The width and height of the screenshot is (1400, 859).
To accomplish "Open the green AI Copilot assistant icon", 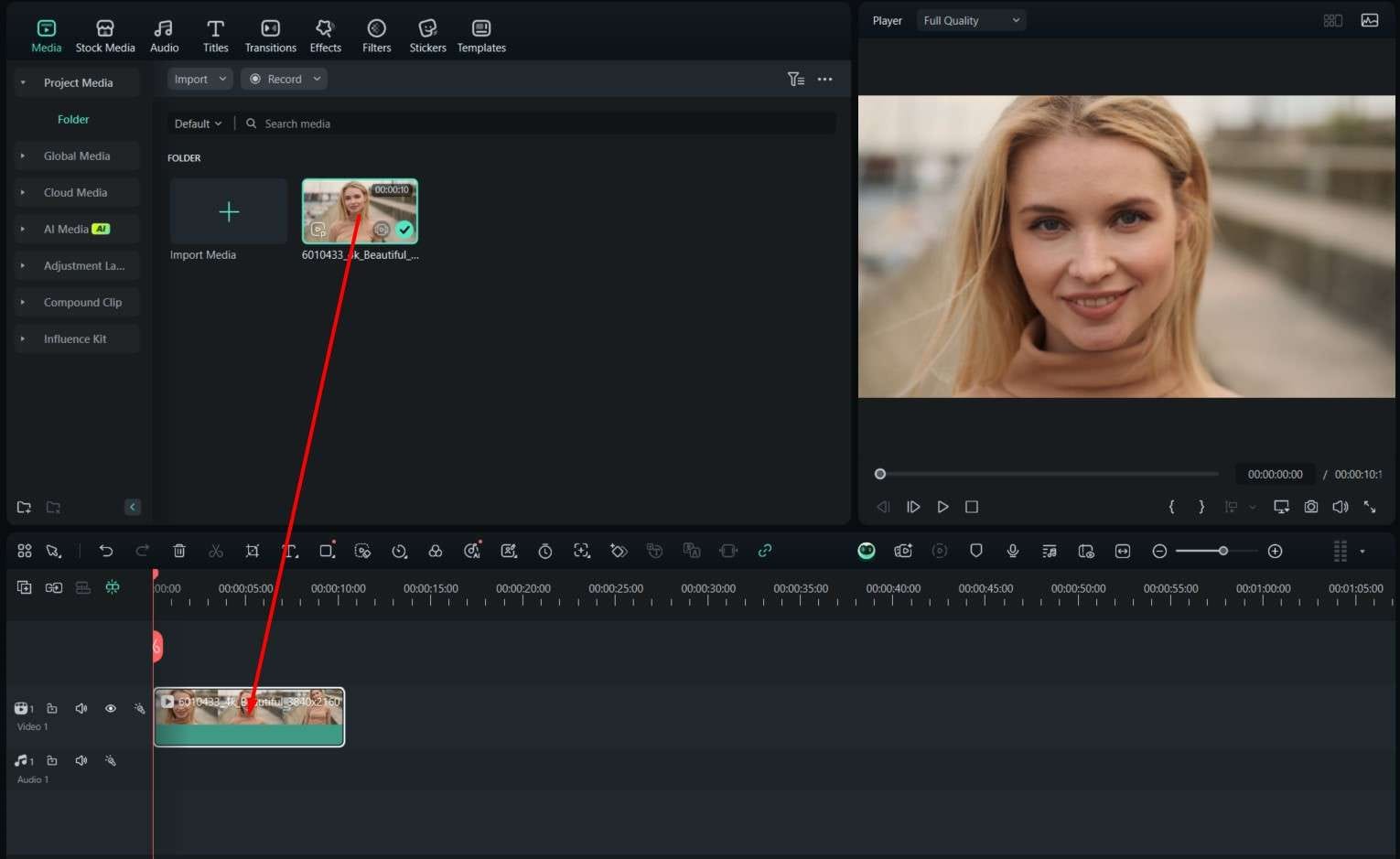I will tap(867, 551).
